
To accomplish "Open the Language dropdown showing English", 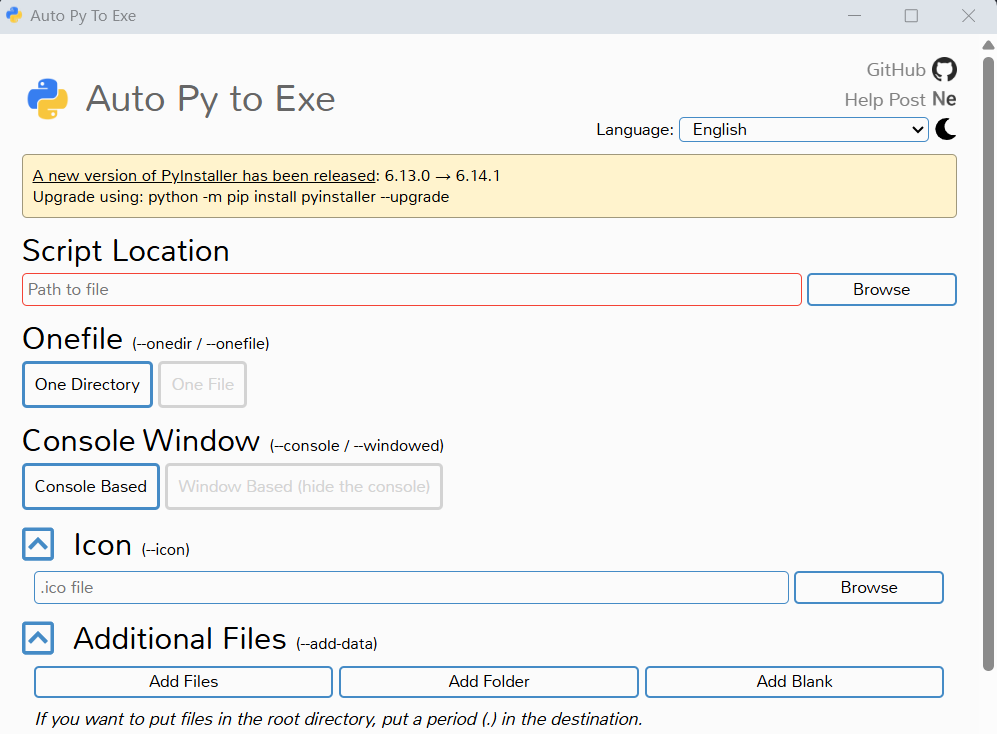I will pos(804,130).
